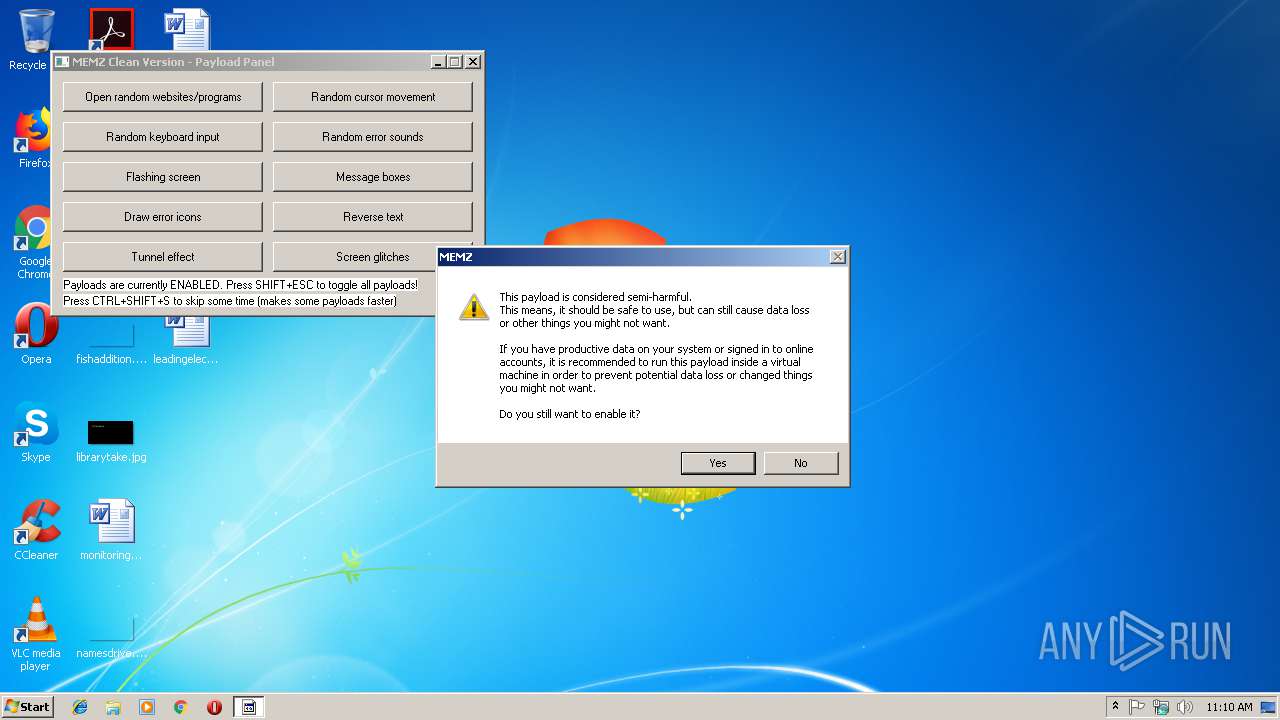The width and height of the screenshot is (1280, 720).
Task: Decline with No in MEMZ dialog
Action: (801, 463)
